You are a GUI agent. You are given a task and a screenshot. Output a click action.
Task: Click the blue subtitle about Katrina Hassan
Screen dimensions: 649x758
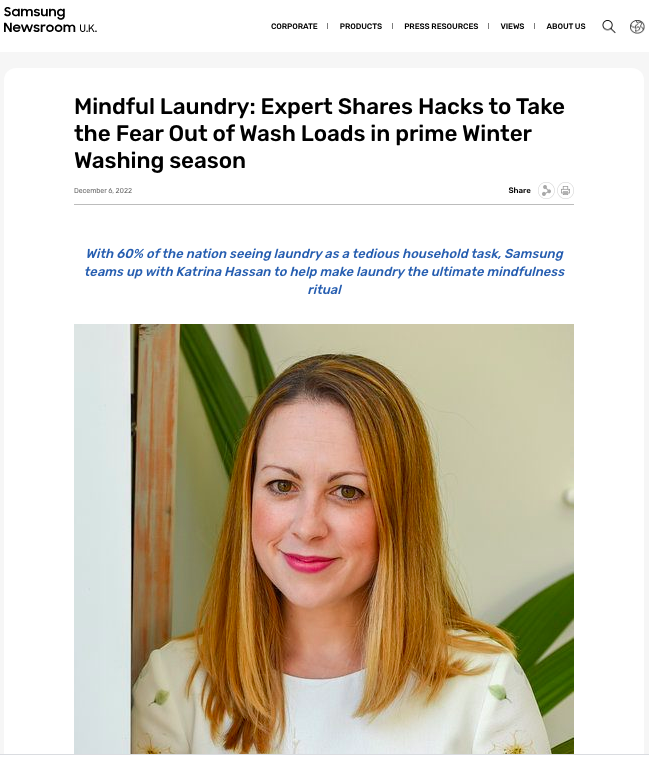[x=324, y=271]
